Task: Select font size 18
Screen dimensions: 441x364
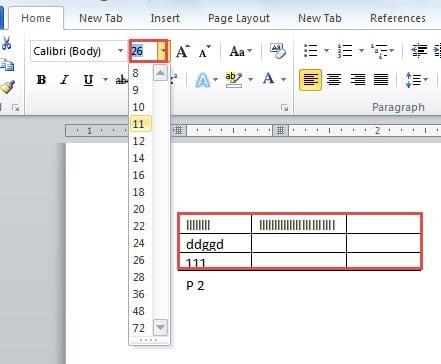Action: [x=141, y=192]
